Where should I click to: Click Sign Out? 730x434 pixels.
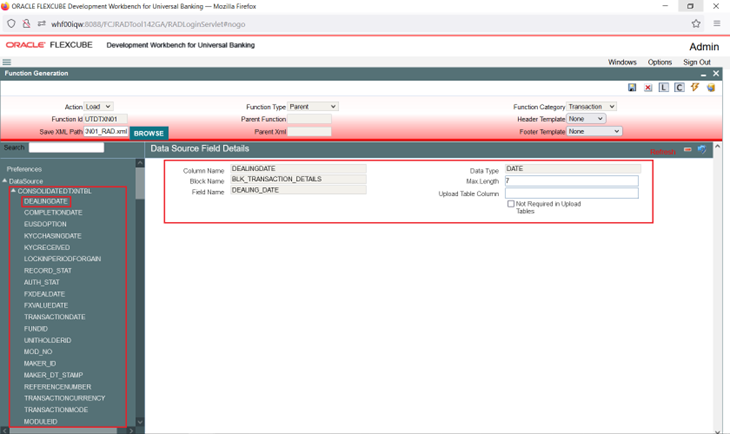[x=696, y=62]
